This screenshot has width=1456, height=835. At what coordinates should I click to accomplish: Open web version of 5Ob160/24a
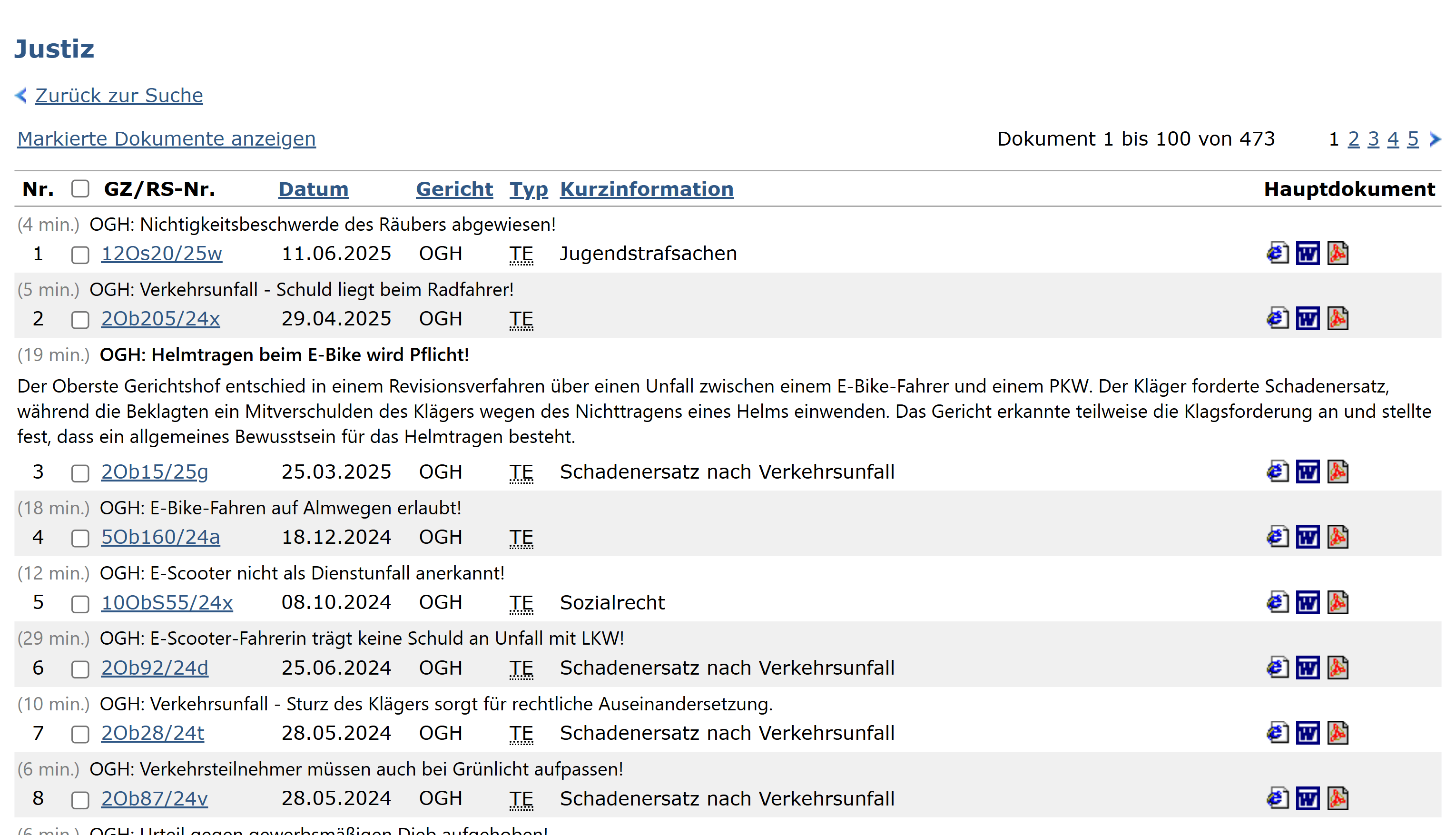1277,537
